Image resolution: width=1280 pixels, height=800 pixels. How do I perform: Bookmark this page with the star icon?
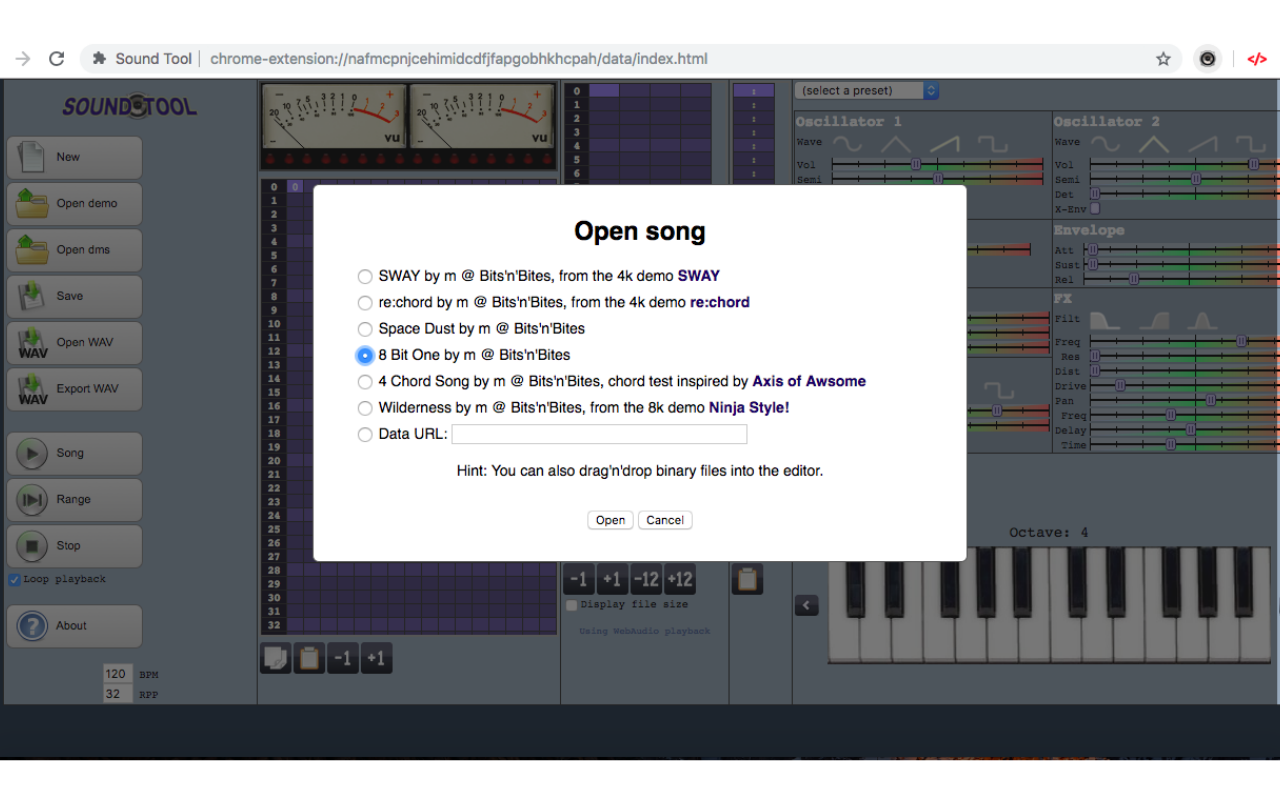(1163, 59)
